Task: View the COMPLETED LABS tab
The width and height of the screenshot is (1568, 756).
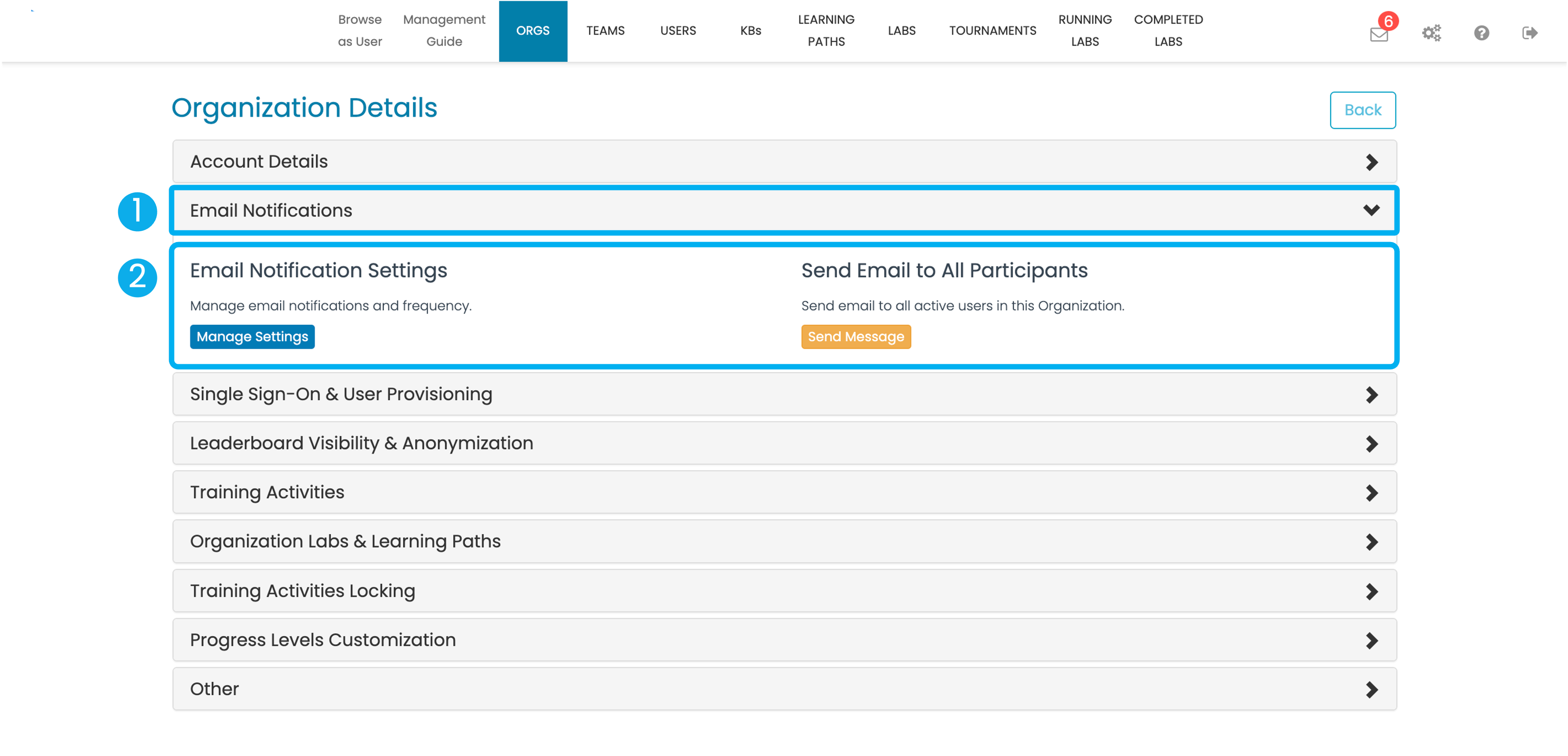Action: coord(1168,30)
